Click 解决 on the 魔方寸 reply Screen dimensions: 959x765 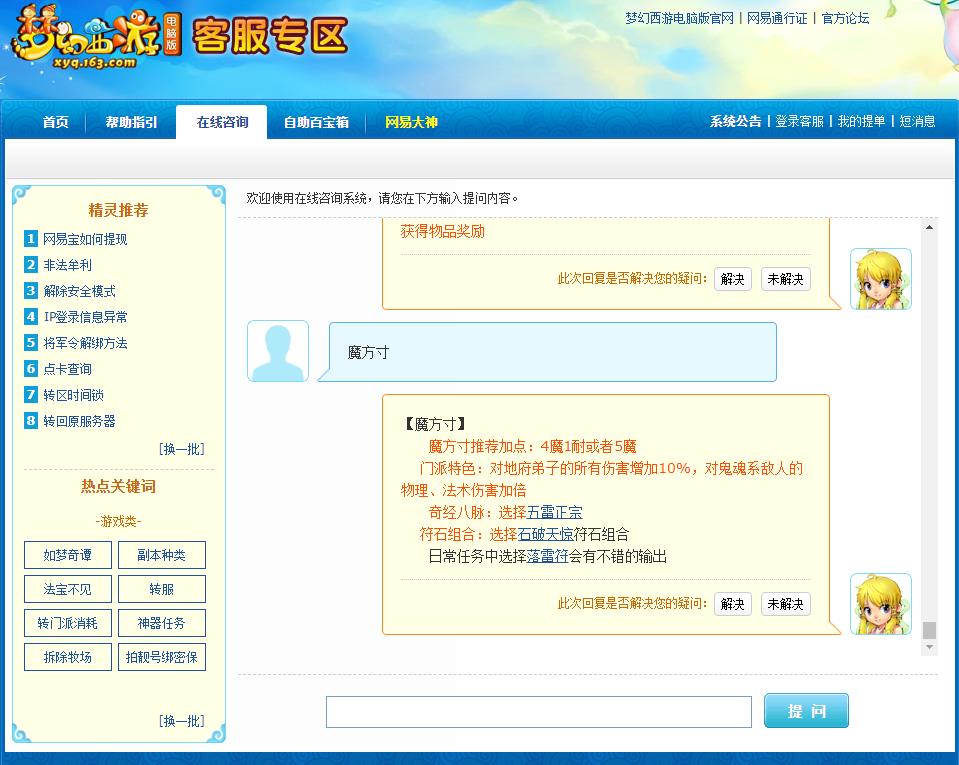coord(731,604)
